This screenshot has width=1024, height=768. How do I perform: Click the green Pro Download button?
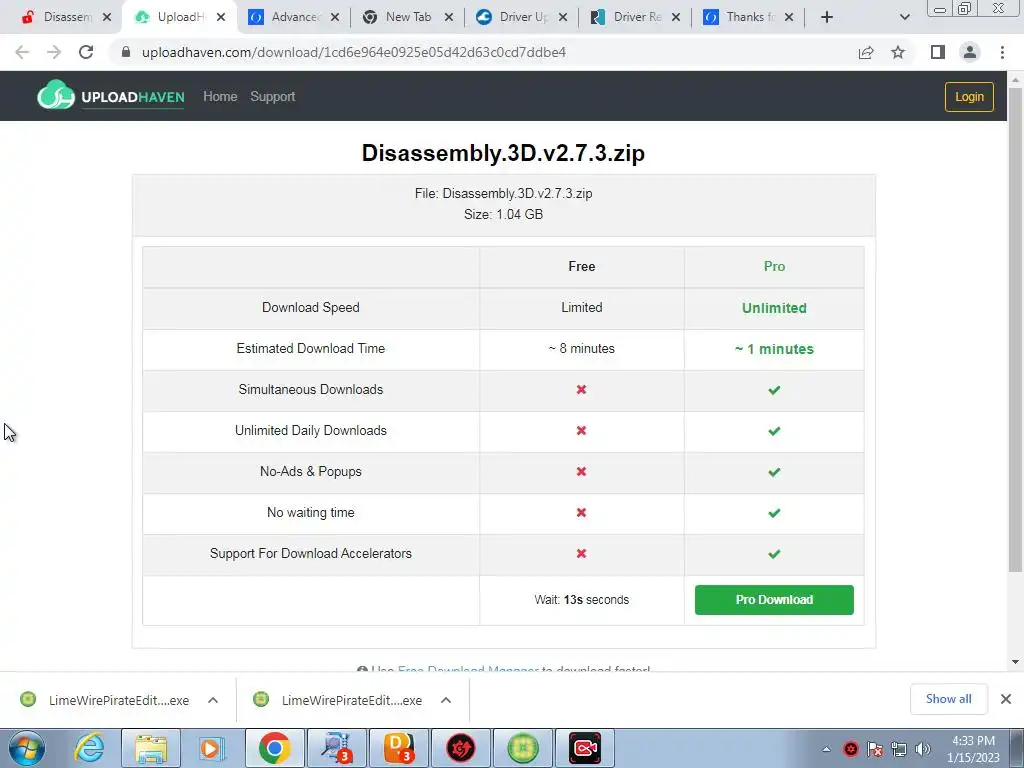click(774, 600)
